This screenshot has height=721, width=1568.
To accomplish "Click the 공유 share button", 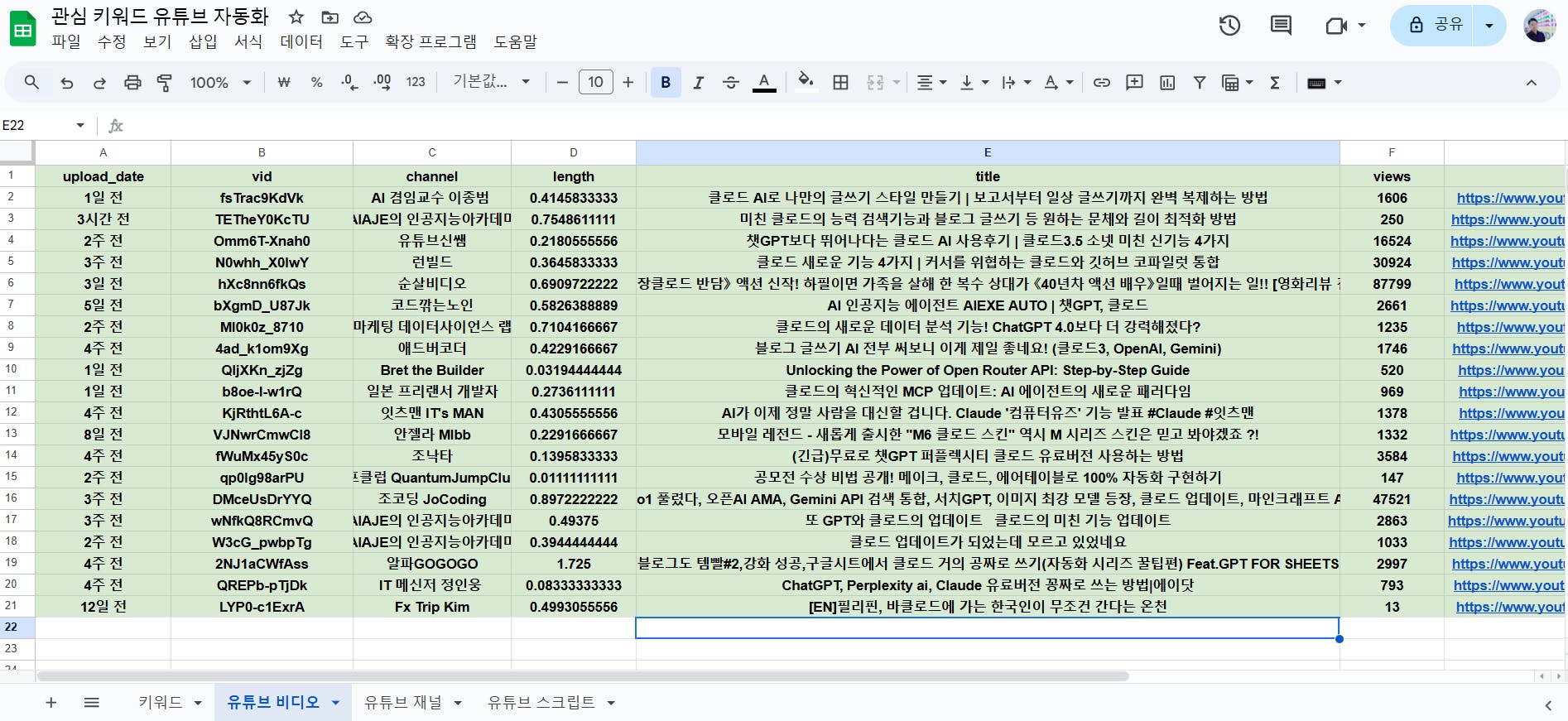I will [x=1436, y=26].
